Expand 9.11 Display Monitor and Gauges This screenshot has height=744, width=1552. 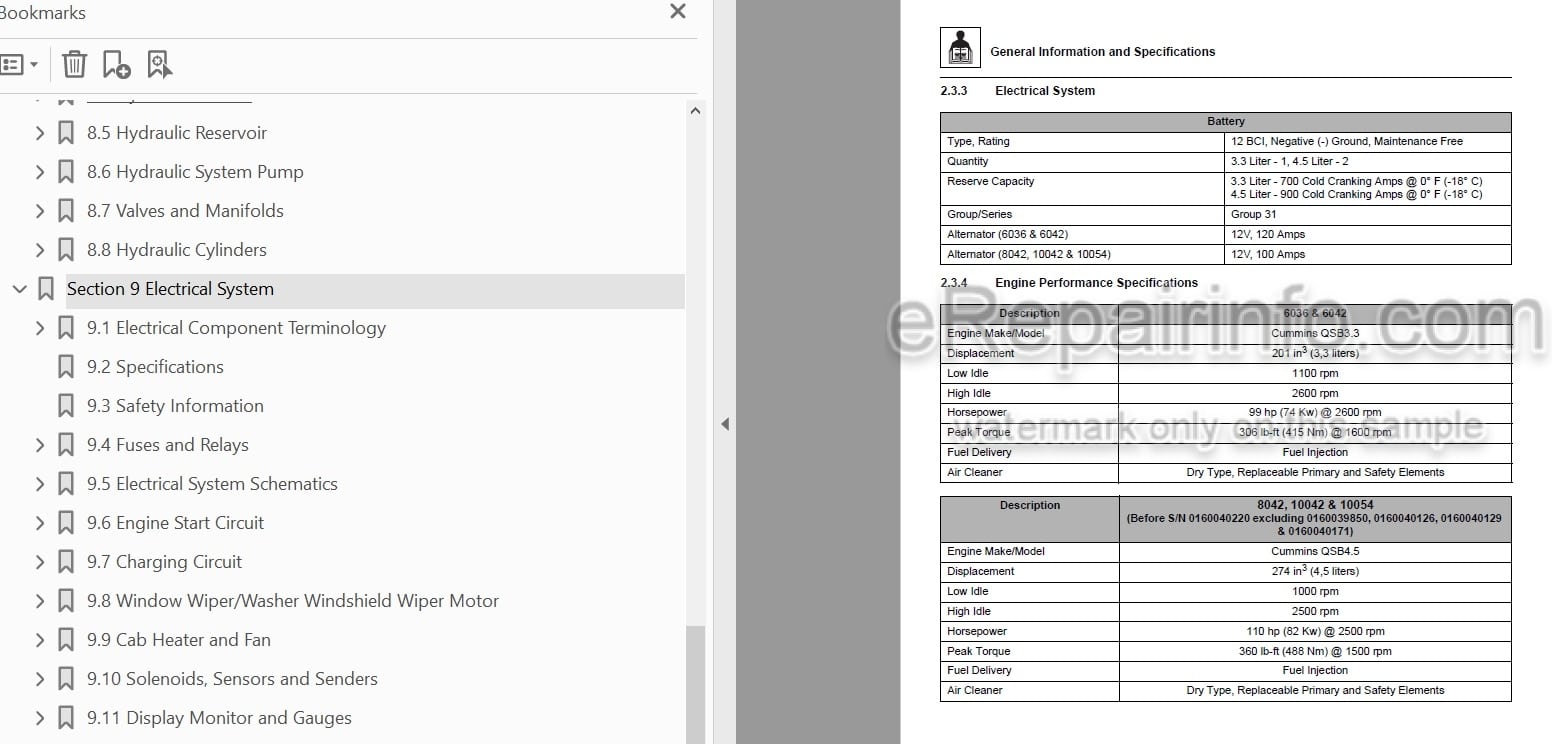40,718
